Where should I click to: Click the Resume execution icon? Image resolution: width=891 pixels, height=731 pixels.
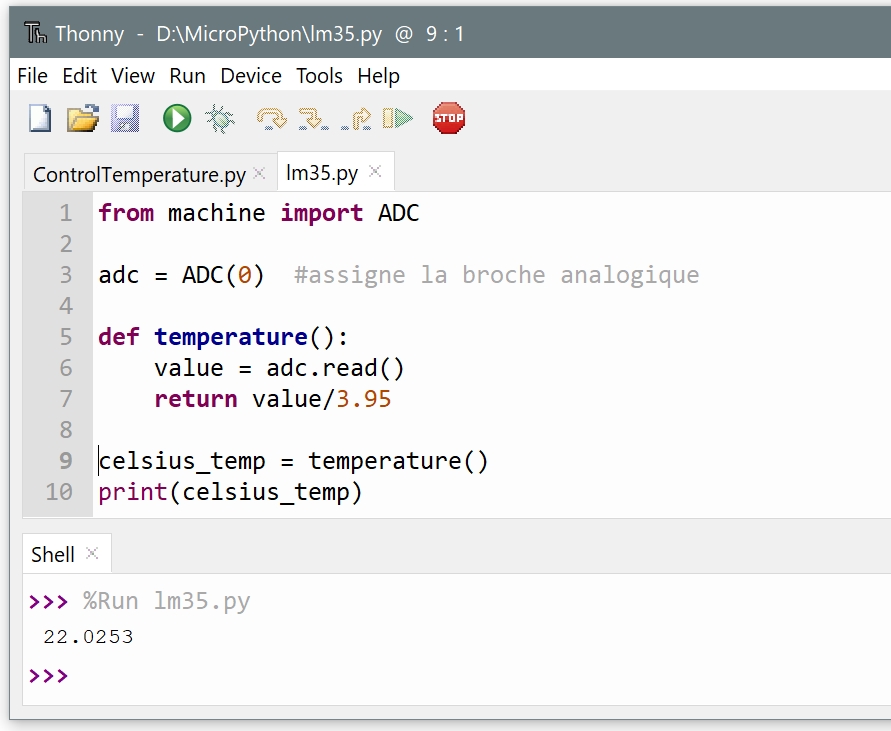pyautogui.click(x=398, y=119)
